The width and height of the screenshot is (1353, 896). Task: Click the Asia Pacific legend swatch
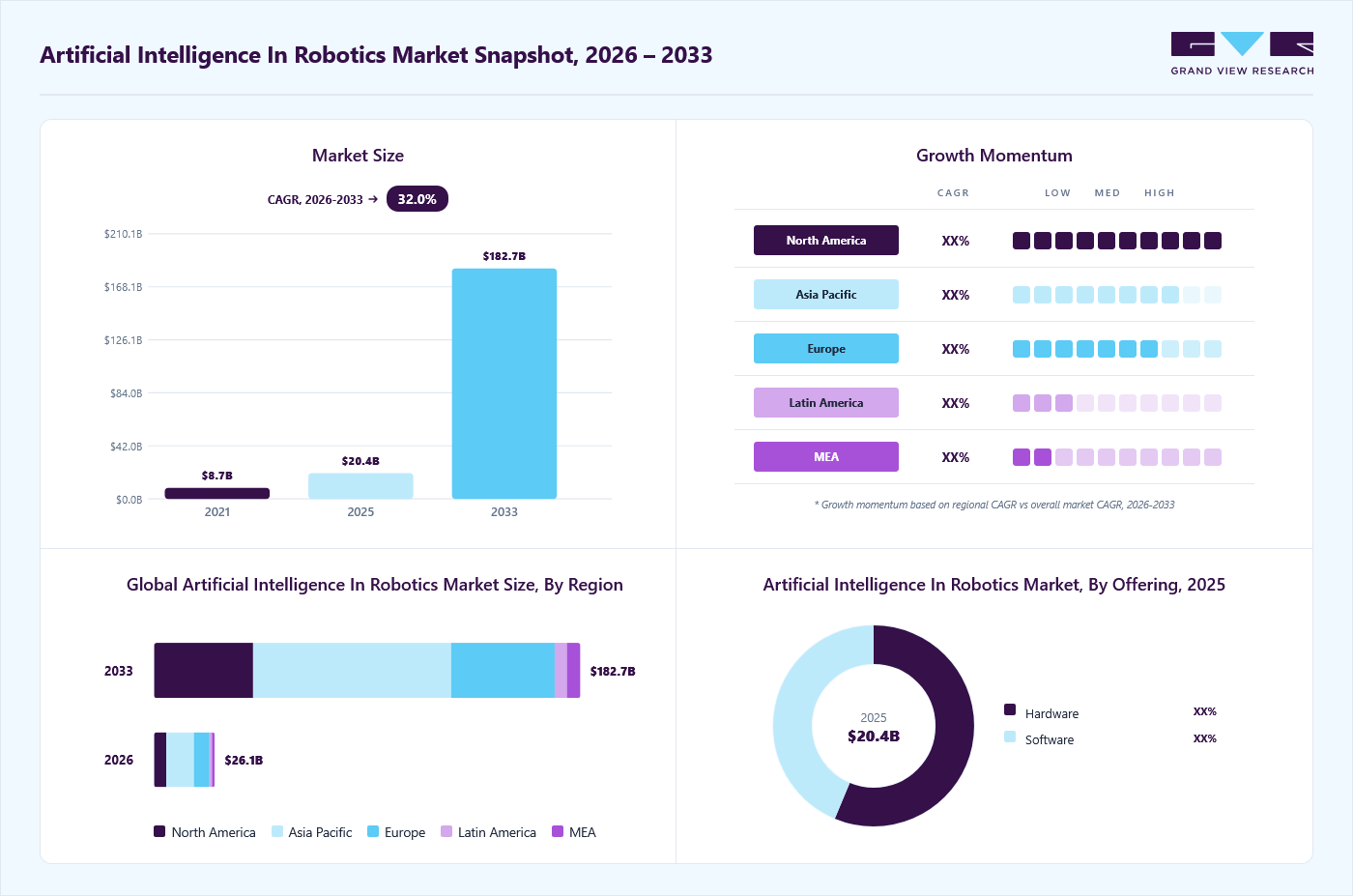click(x=277, y=831)
